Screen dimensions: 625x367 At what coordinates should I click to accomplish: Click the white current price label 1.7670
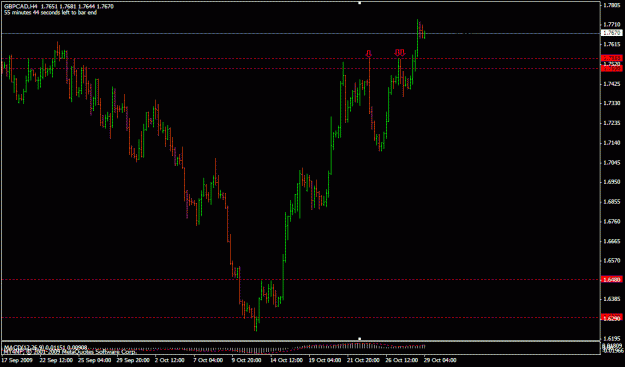[612, 33]
